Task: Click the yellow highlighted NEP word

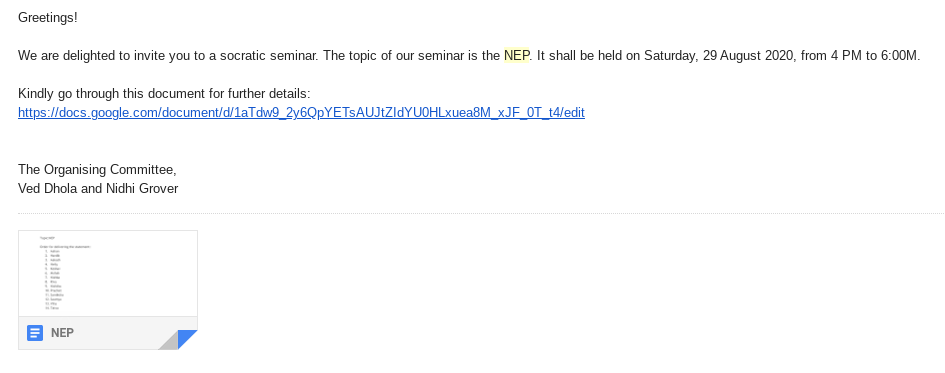Action: click(516, 55)
